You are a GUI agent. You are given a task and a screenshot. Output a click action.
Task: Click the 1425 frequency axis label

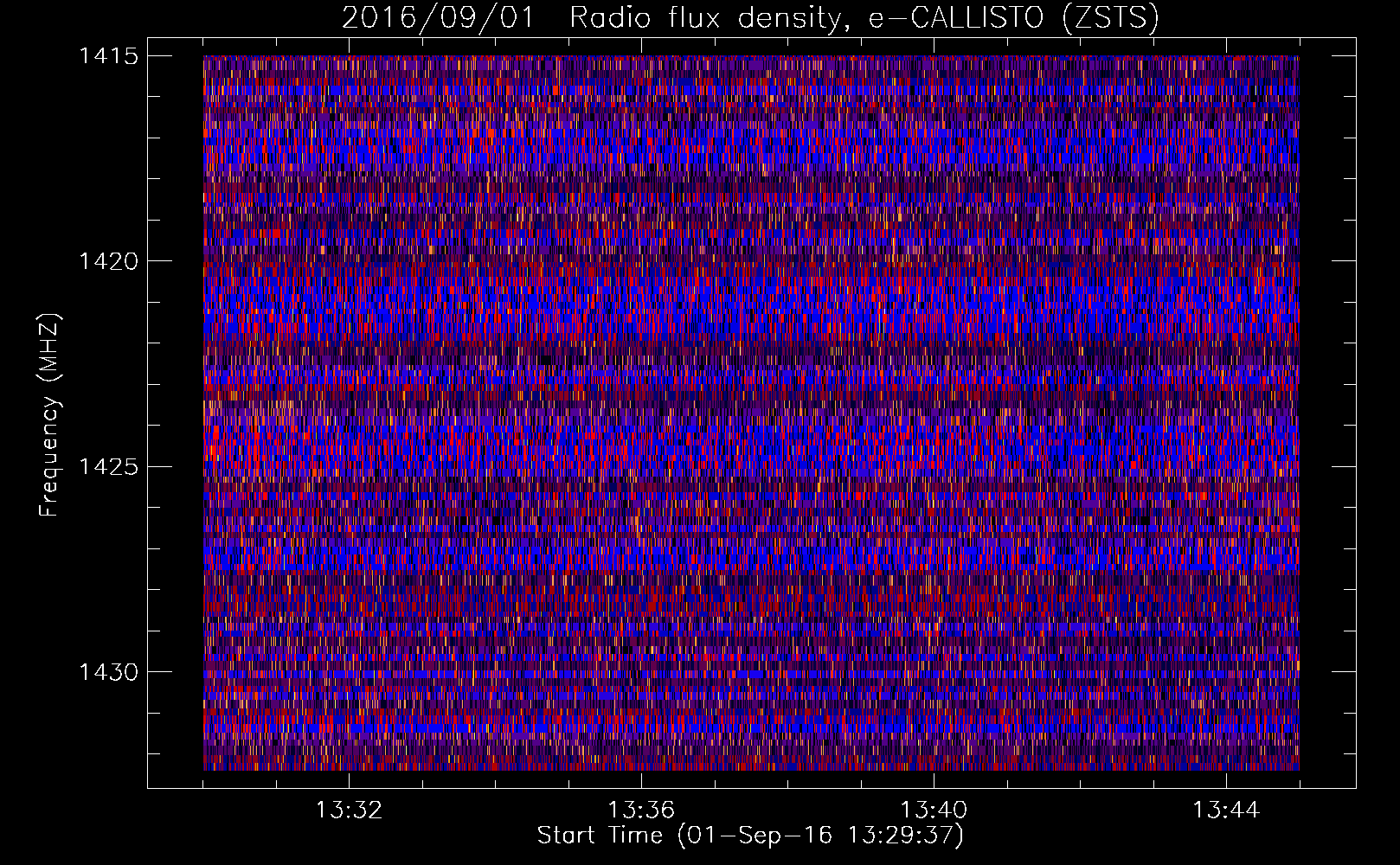(109, 467)
